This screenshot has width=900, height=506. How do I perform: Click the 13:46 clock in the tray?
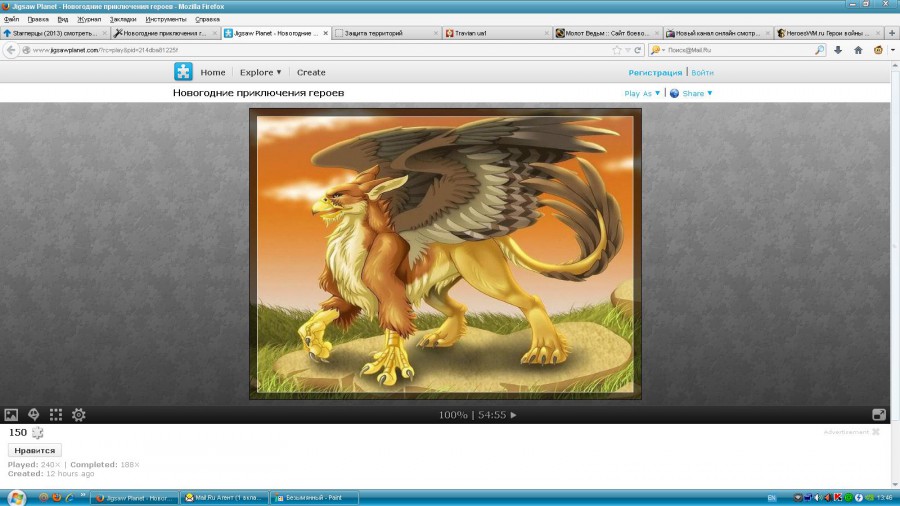pyautogui.click(x=885, y=498)
